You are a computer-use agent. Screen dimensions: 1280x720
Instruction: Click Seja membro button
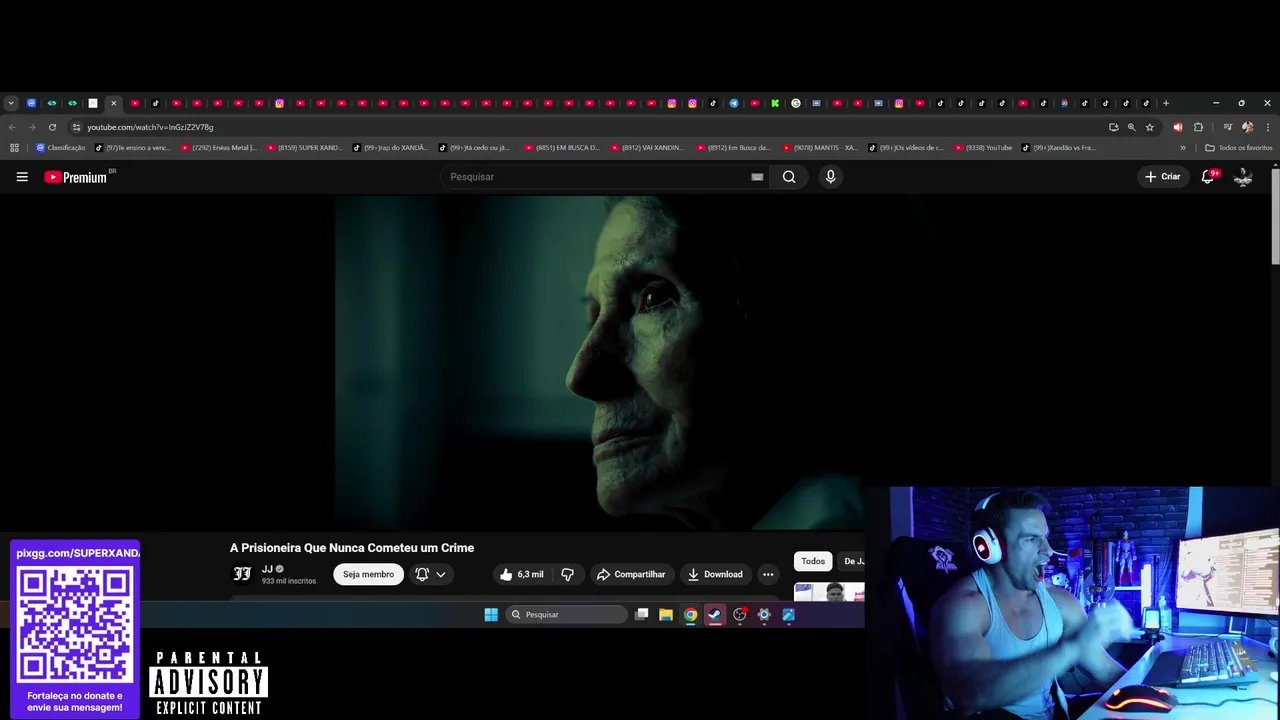(368, 574)
